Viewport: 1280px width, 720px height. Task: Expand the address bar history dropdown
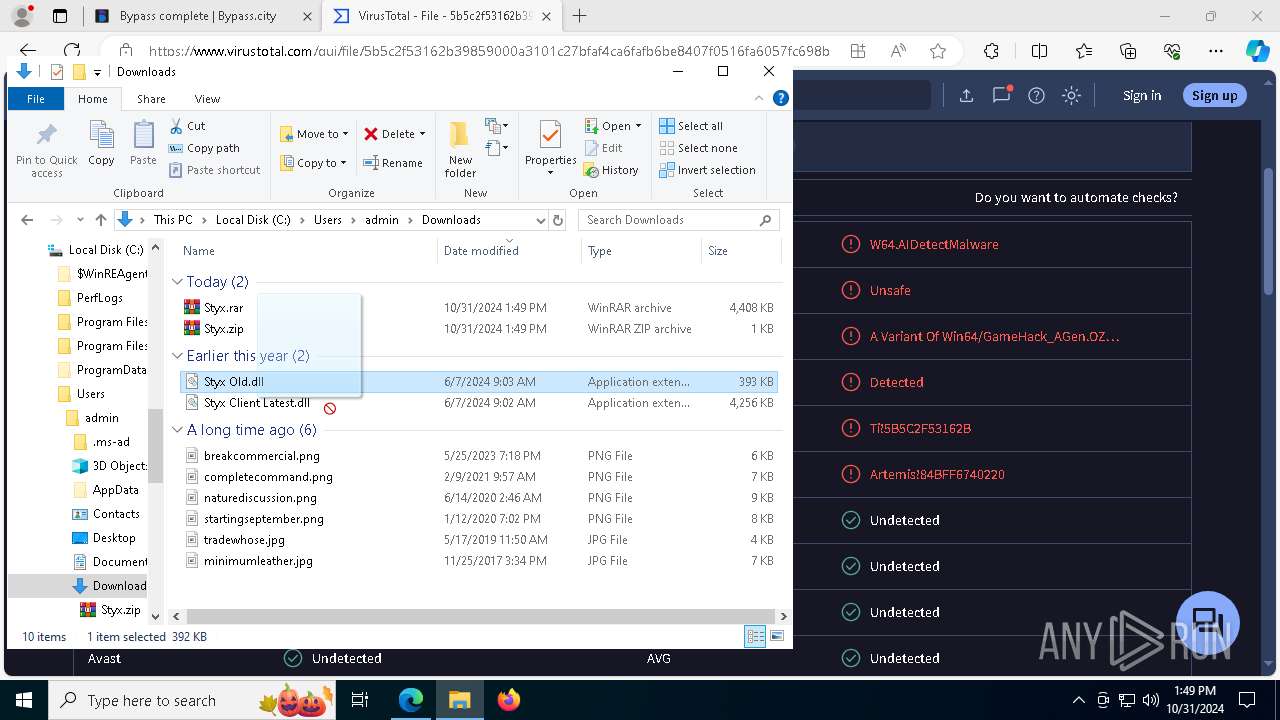pyautogui.click(x=540, y=220)
